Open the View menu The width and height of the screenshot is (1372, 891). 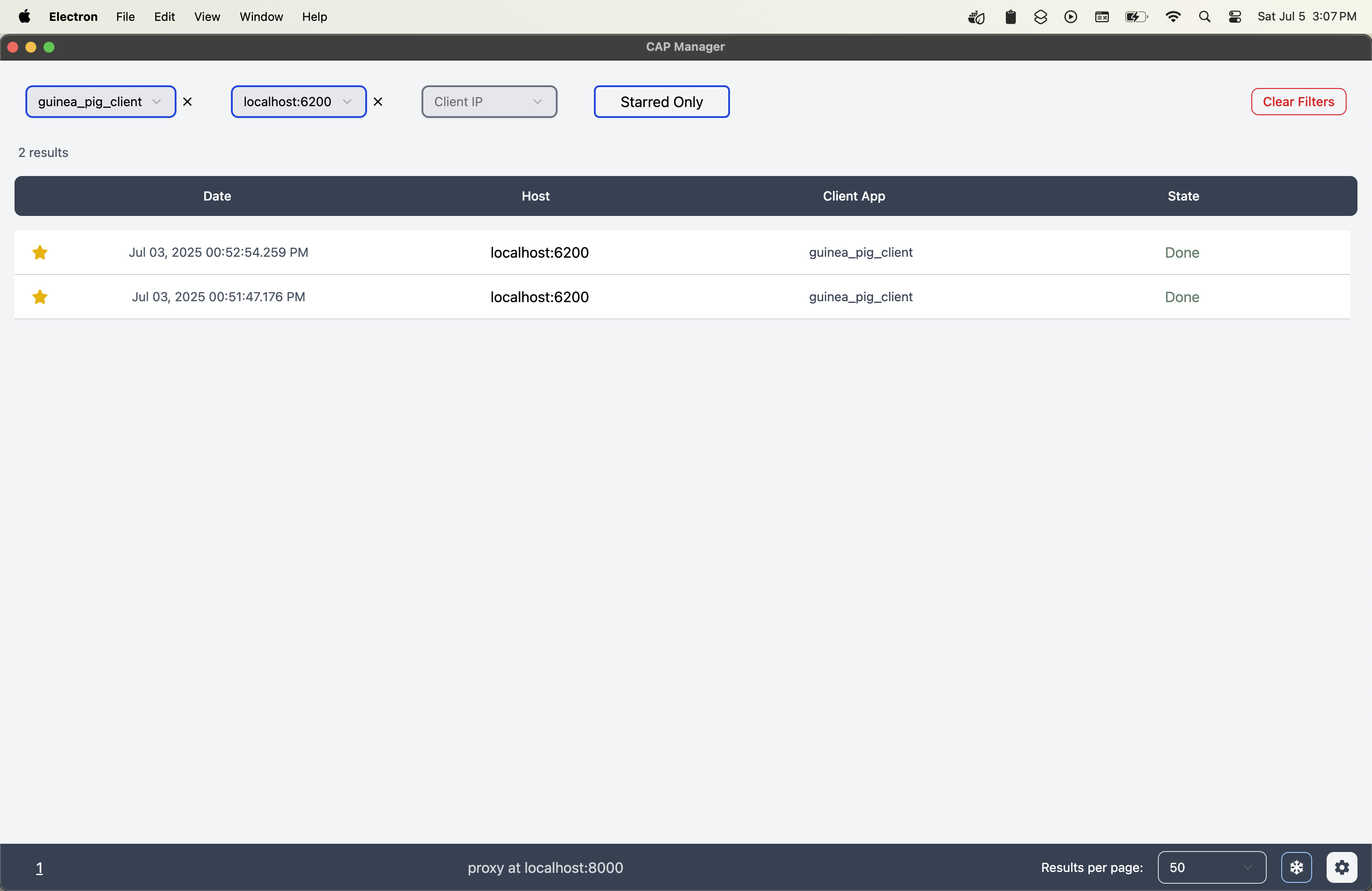(x=207, y=17)
